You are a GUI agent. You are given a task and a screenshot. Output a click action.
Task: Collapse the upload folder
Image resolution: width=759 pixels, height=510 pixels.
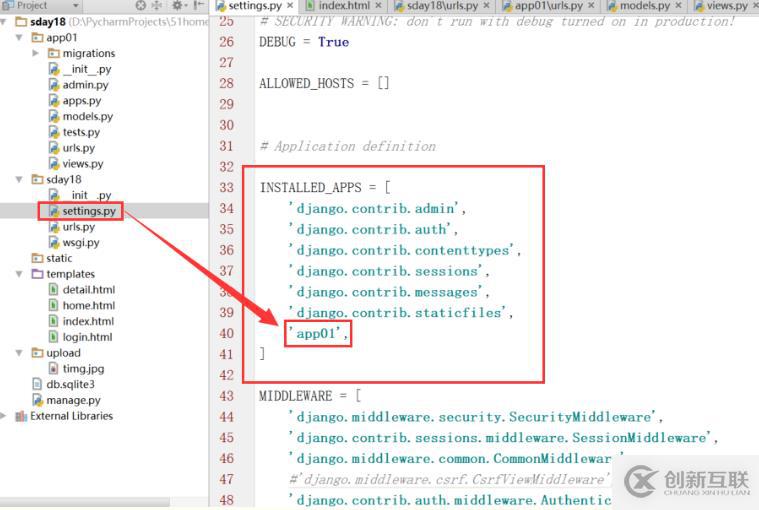(19, 353)
